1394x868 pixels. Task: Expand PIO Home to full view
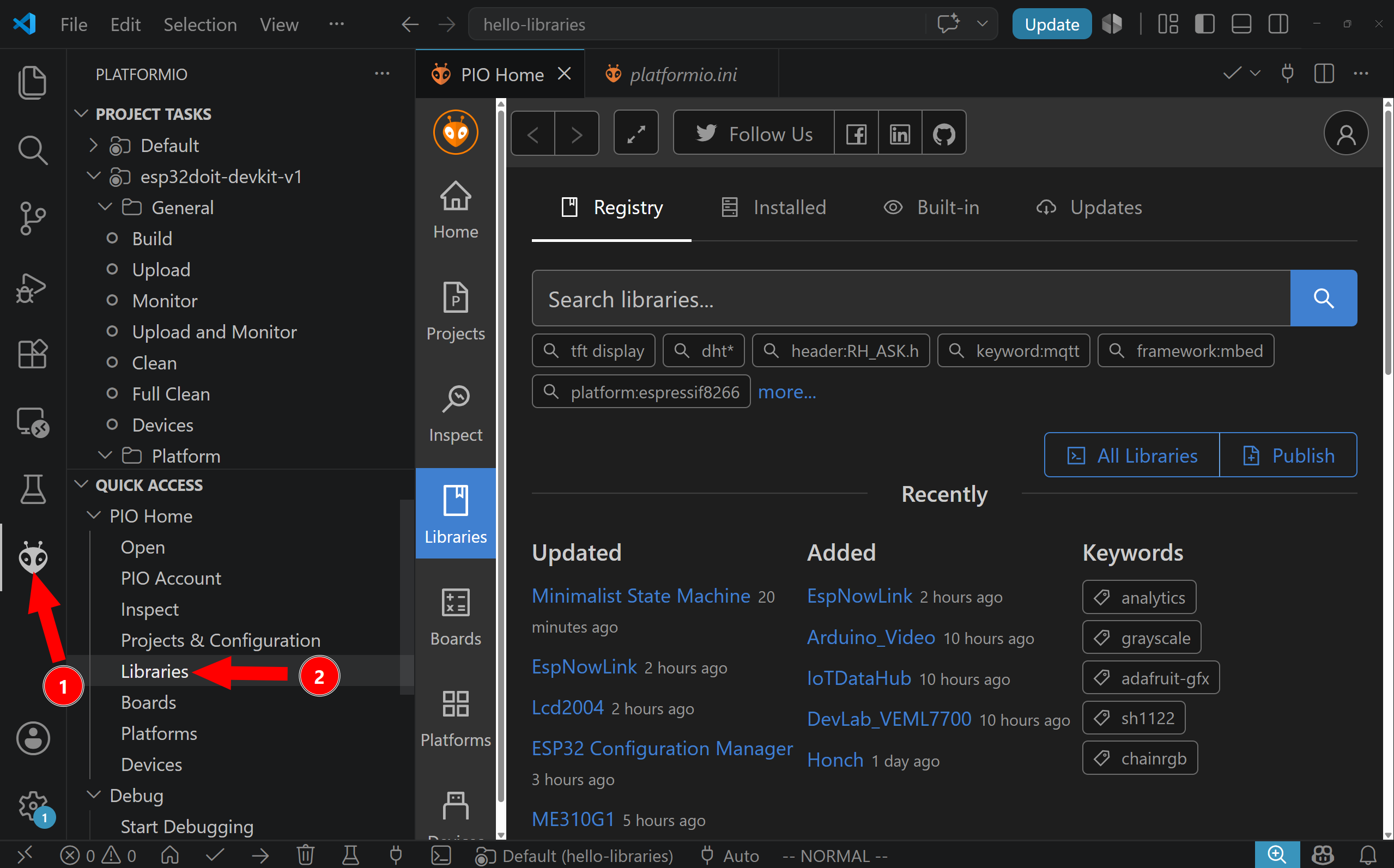click(x=635, y=133)
